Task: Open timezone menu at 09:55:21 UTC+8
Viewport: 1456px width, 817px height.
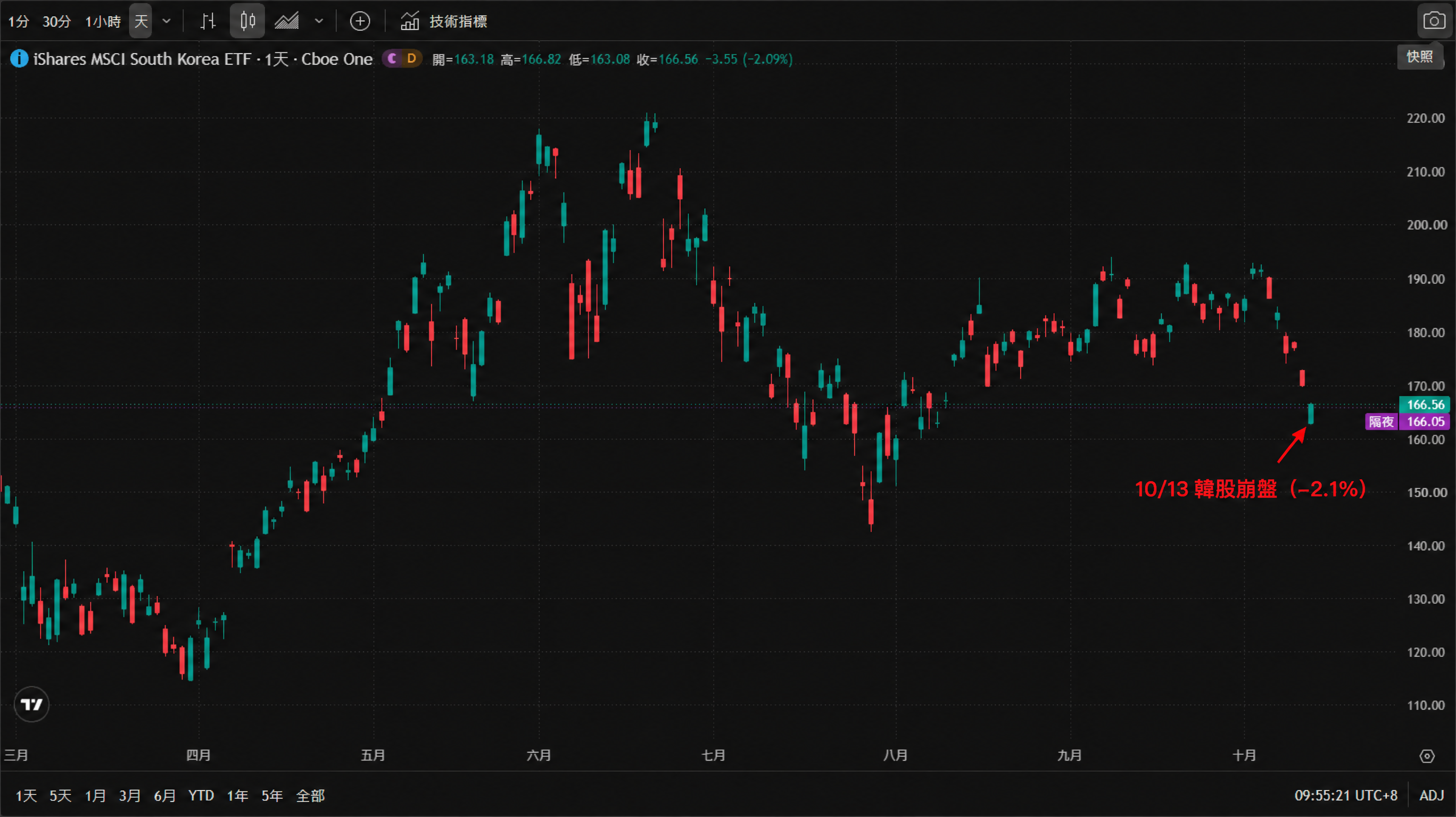Action: [1346, 796]
